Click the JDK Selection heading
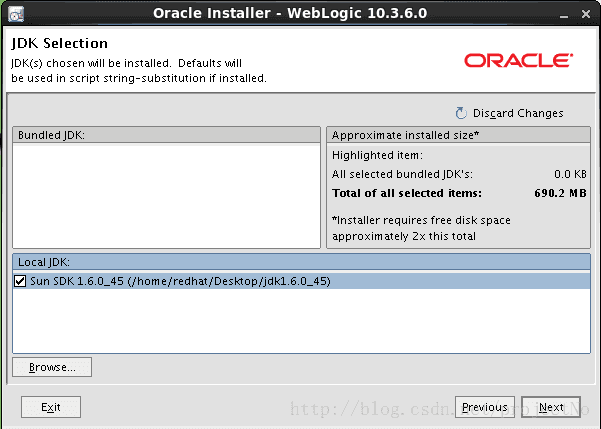This screenshot has width=601, height=429. click(x=59, y=43)
